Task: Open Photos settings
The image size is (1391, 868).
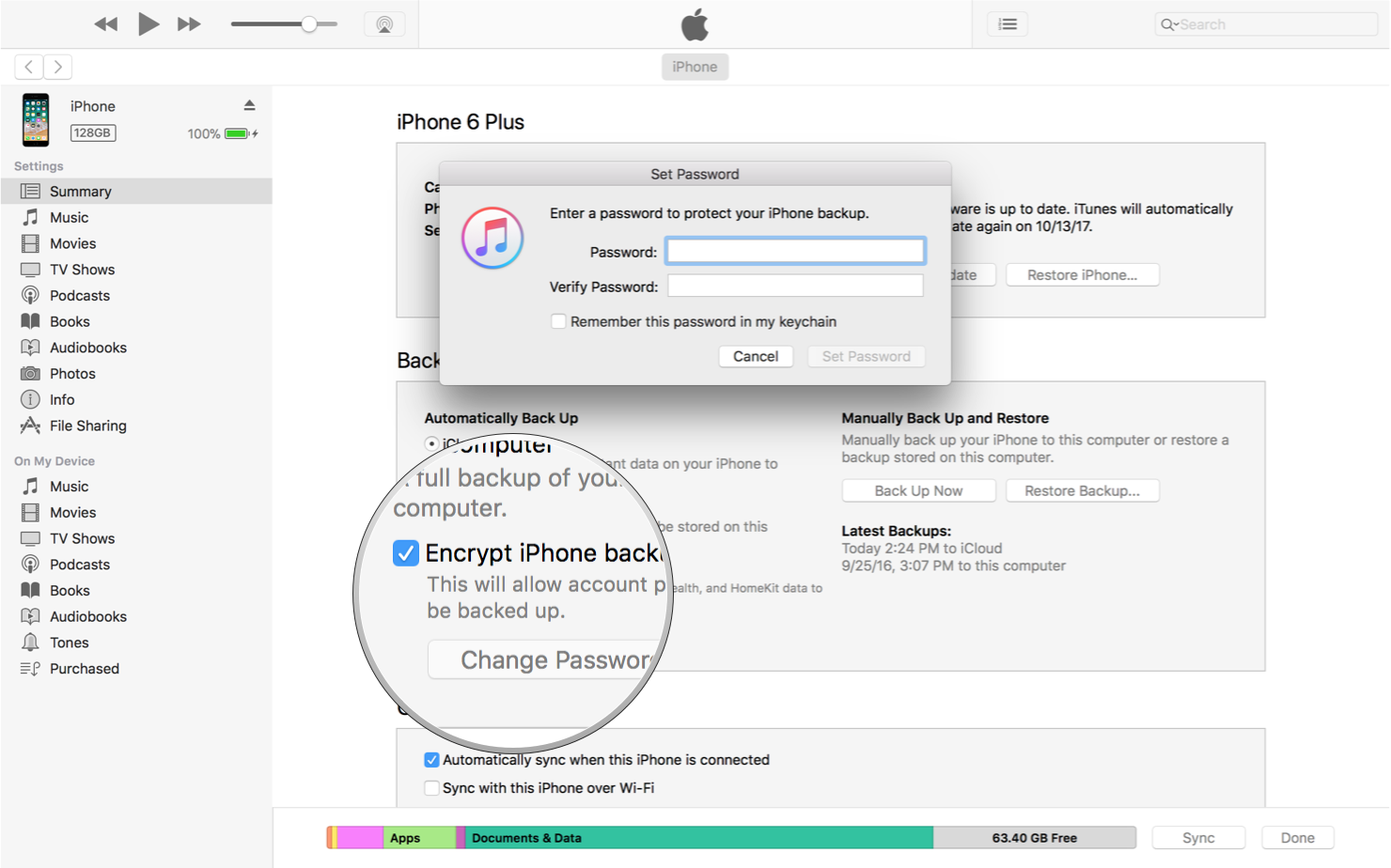Action: [x=136, y=374]
